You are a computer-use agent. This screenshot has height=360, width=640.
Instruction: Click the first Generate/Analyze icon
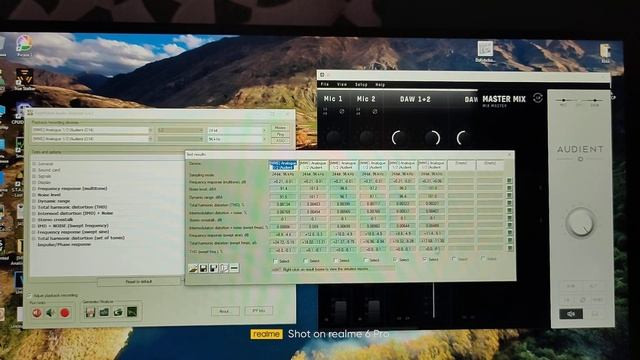click(90, 312)
